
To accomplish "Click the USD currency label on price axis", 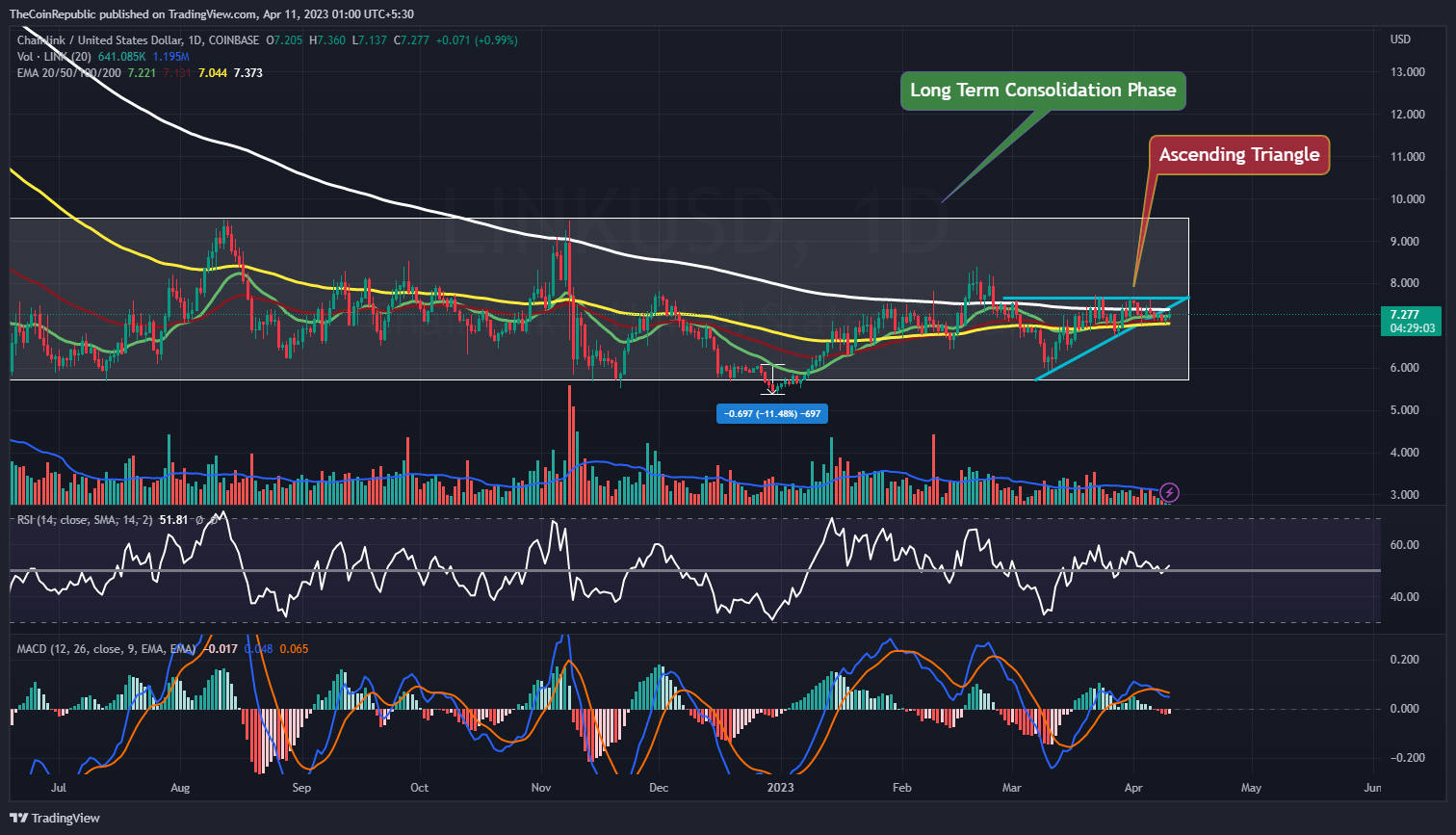I will pyautogui.click(x=1400, y=39).
